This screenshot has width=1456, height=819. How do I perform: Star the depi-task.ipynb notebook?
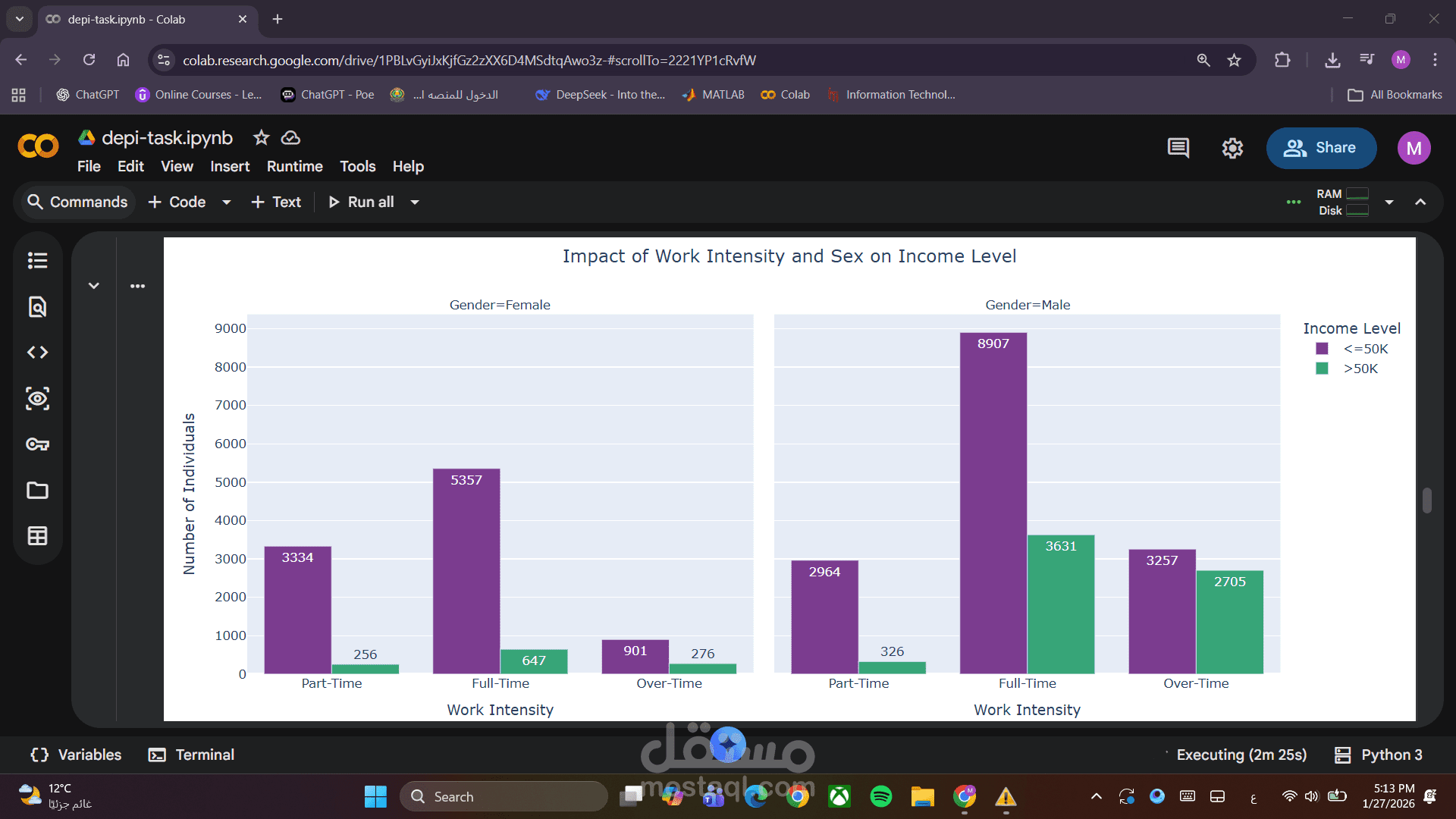pyautogui.click(x=261, y=137)
